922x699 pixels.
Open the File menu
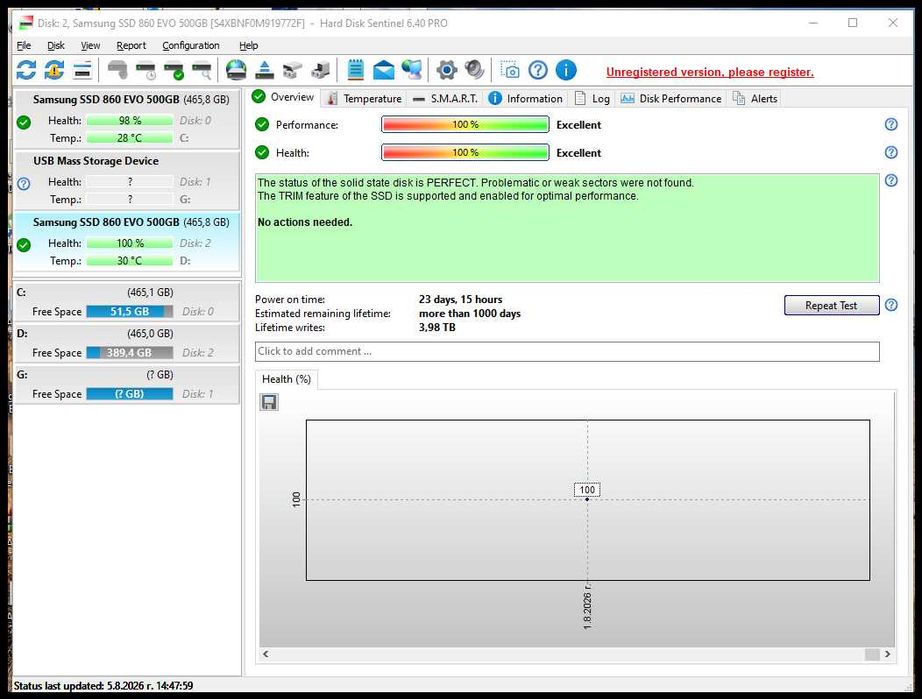click(x=24, y=45)
